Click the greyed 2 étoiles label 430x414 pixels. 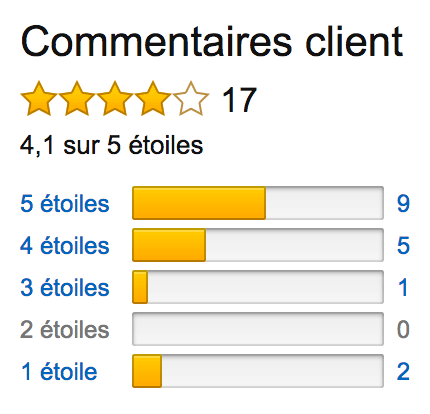coord(65,329)
